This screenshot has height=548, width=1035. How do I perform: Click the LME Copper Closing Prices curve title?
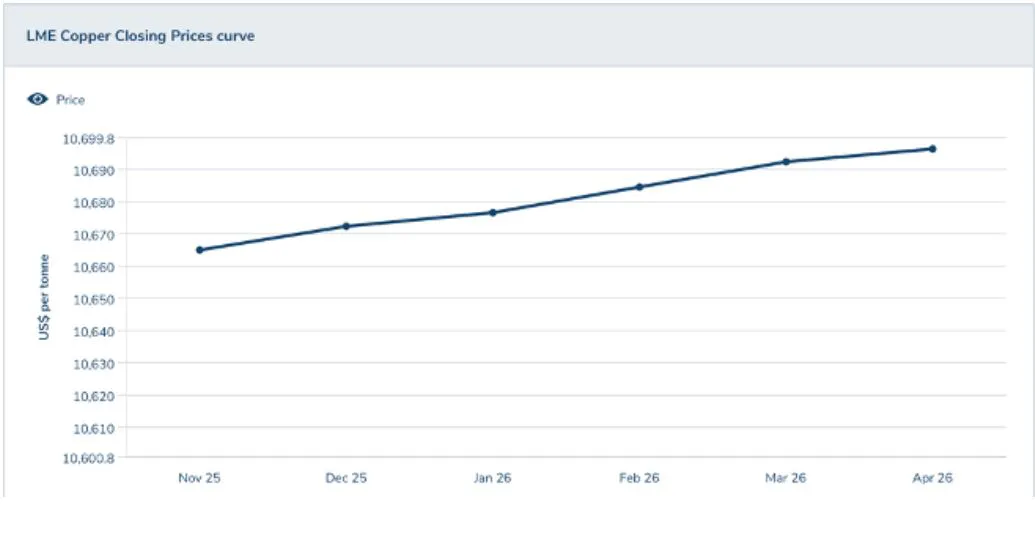coord(141,36)
